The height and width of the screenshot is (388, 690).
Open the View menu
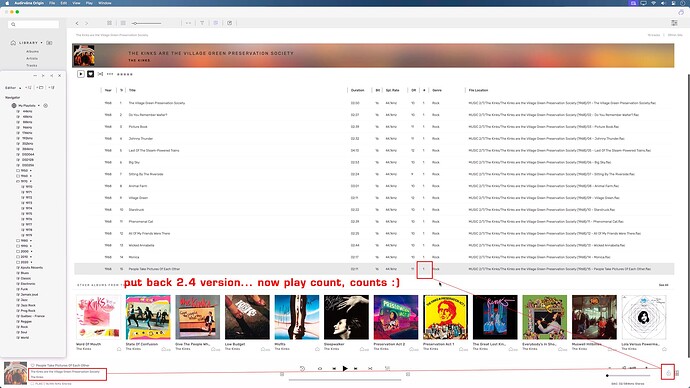click(x=76, y=3)
